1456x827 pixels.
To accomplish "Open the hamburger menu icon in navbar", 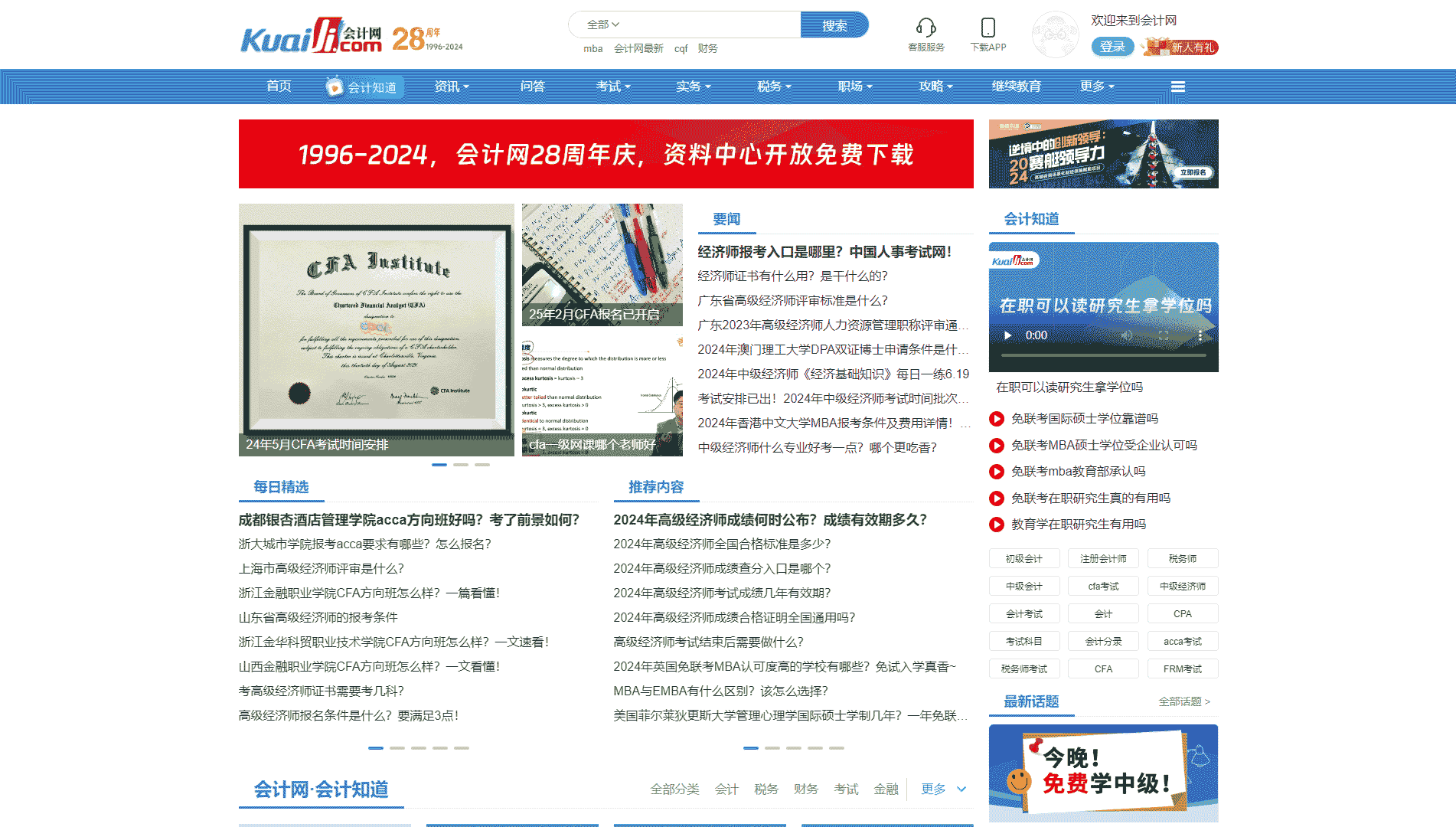I will (1178, 87).
